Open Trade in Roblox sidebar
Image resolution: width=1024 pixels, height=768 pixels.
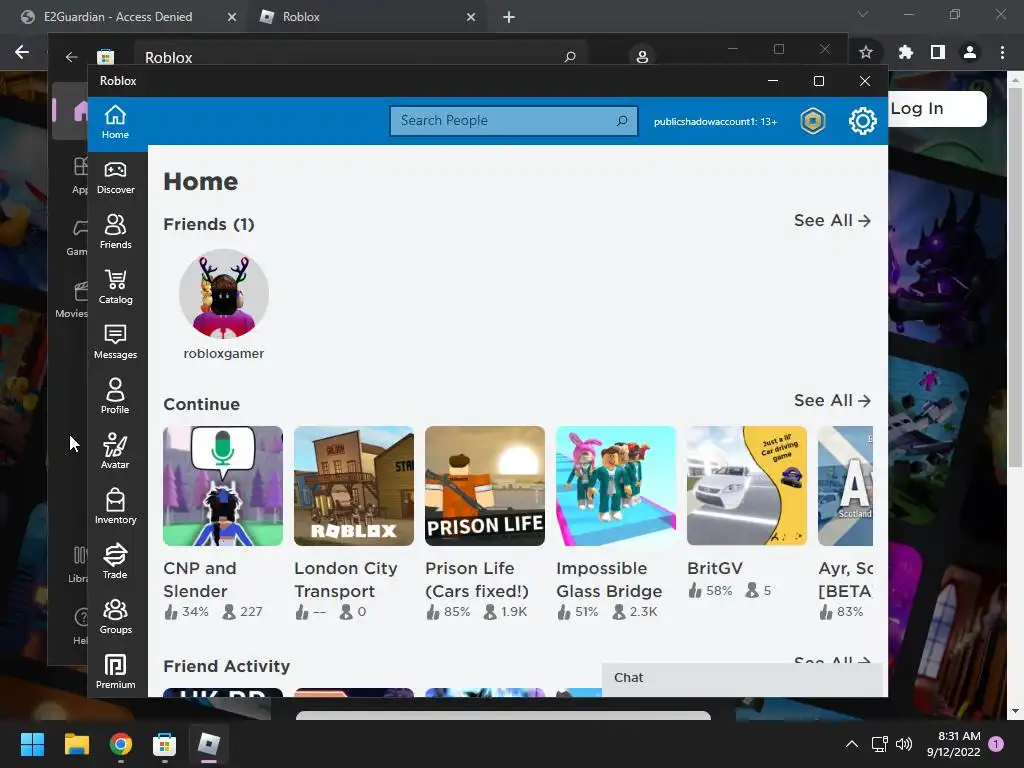[116, 562]
